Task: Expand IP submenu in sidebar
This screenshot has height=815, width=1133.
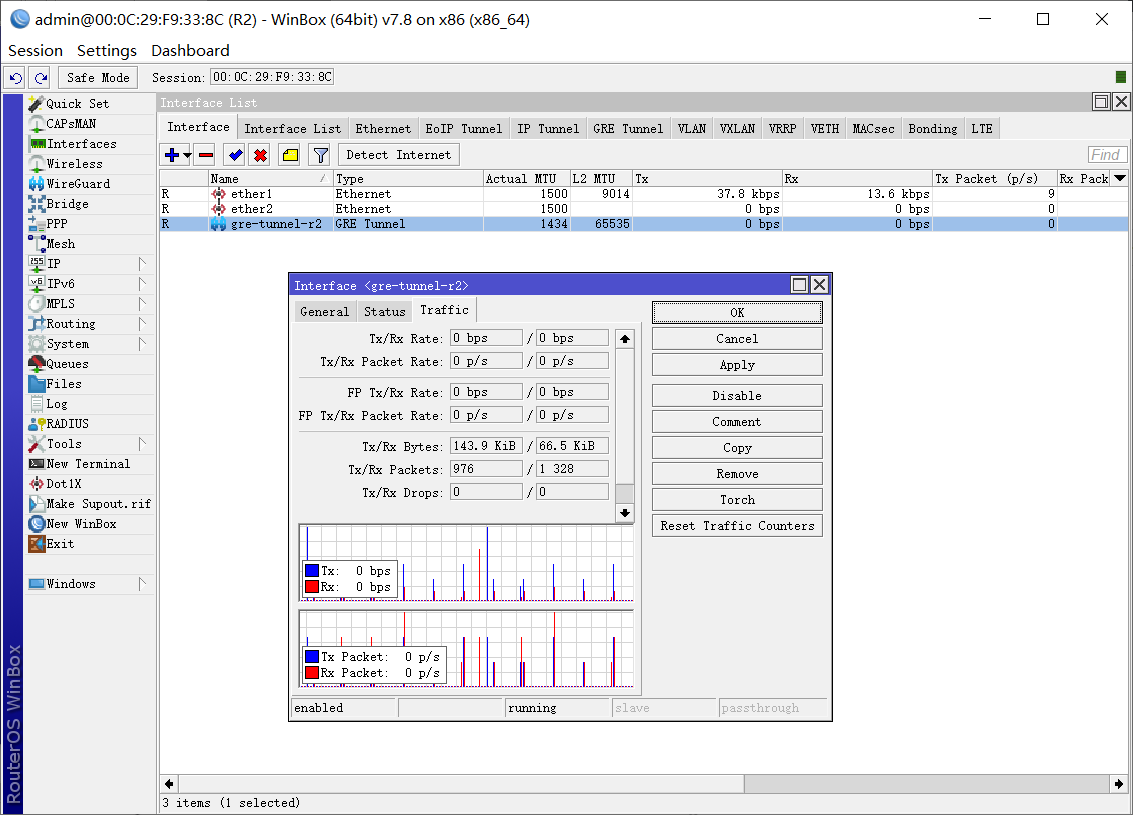Action: coord(142,264)
